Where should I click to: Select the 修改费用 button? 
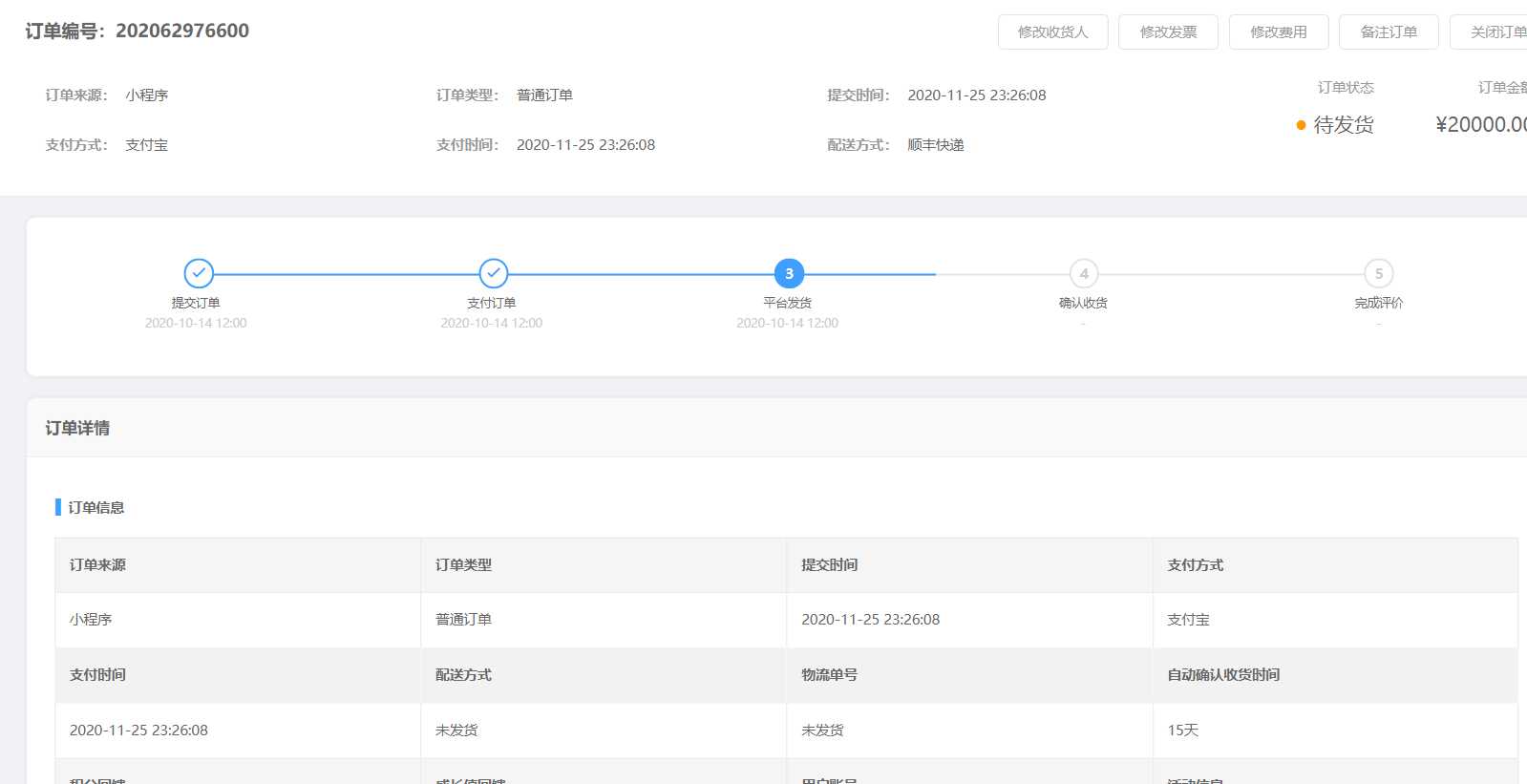pos(1279,32)
